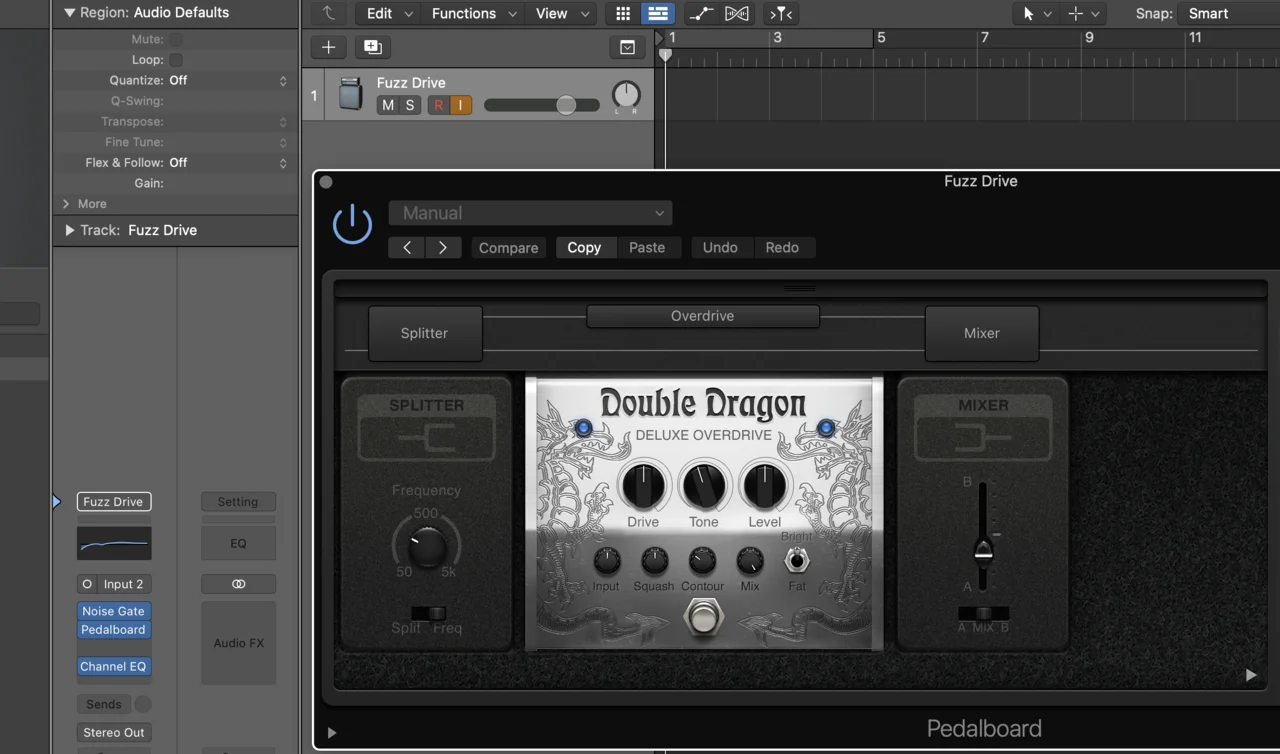Click the Flex mode icon
This screenshot has height=754, width=1280.
[x=737, y=13]
